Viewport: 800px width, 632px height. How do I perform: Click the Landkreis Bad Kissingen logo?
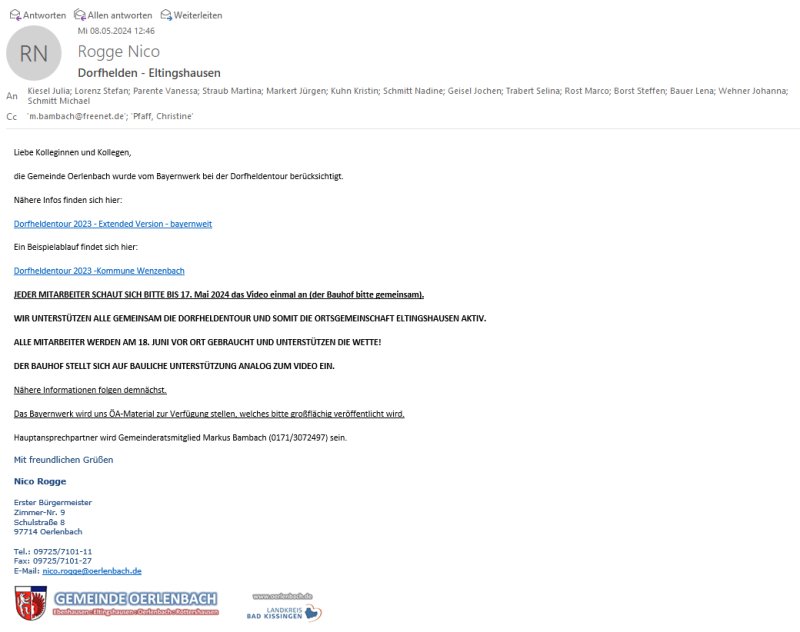click(x=284, y=613)
